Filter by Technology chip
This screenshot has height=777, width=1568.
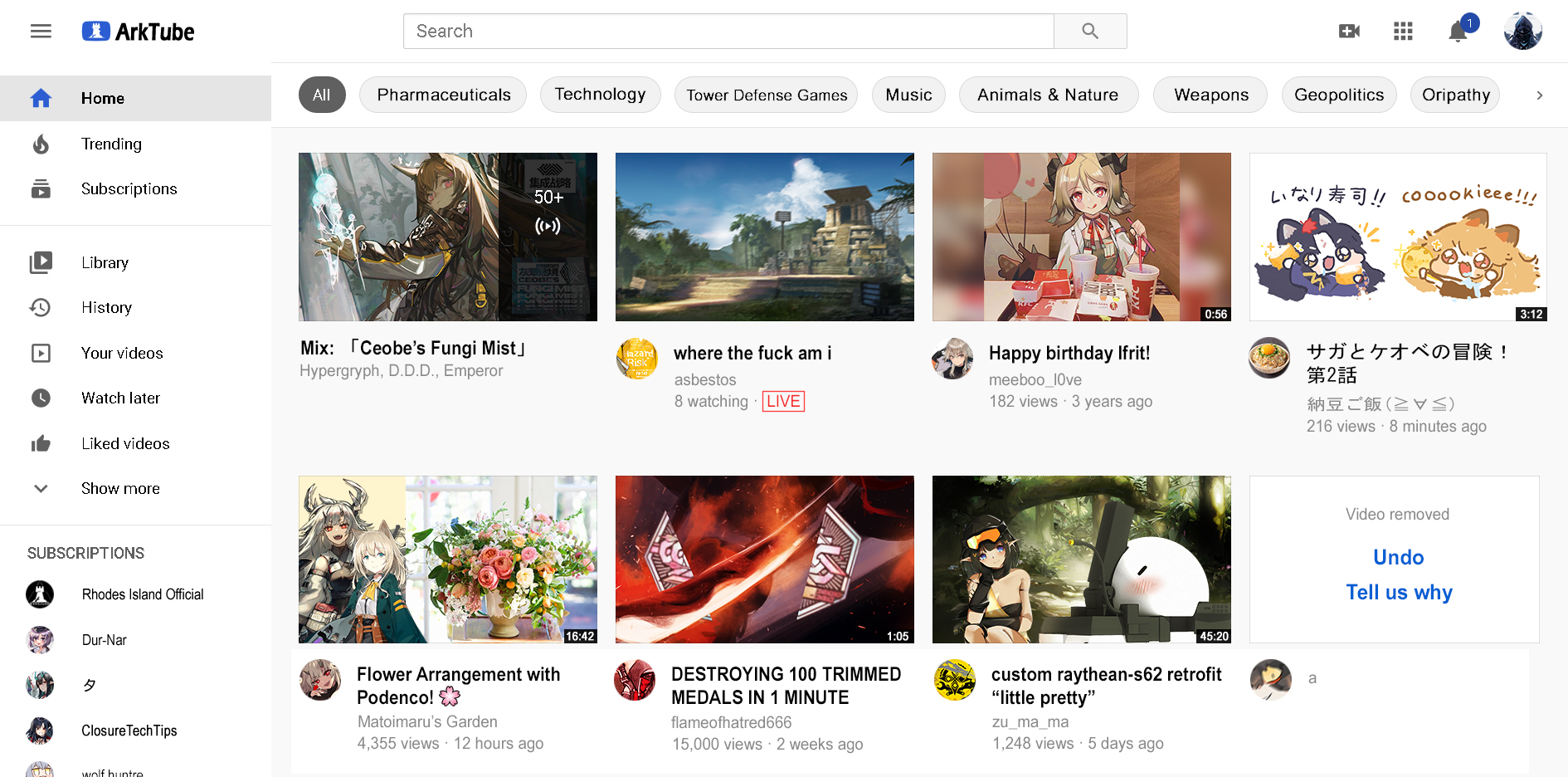[x=600, y=95]
